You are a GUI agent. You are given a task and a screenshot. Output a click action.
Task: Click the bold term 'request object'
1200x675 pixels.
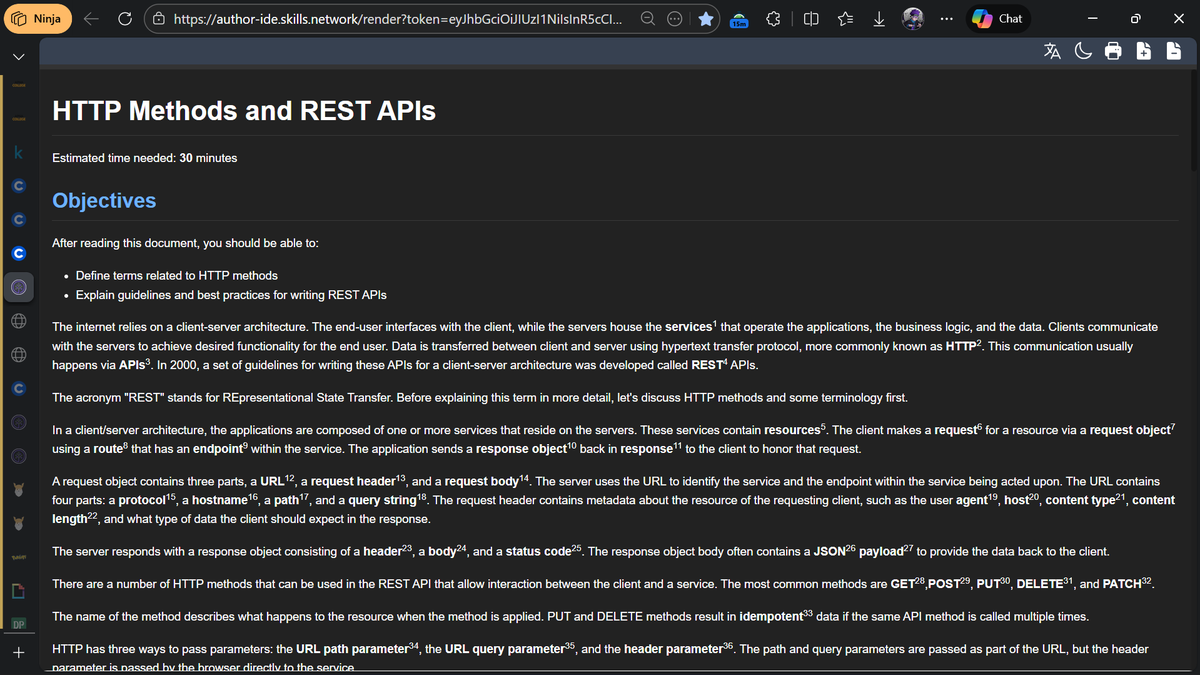click(x=1128, y=430)
